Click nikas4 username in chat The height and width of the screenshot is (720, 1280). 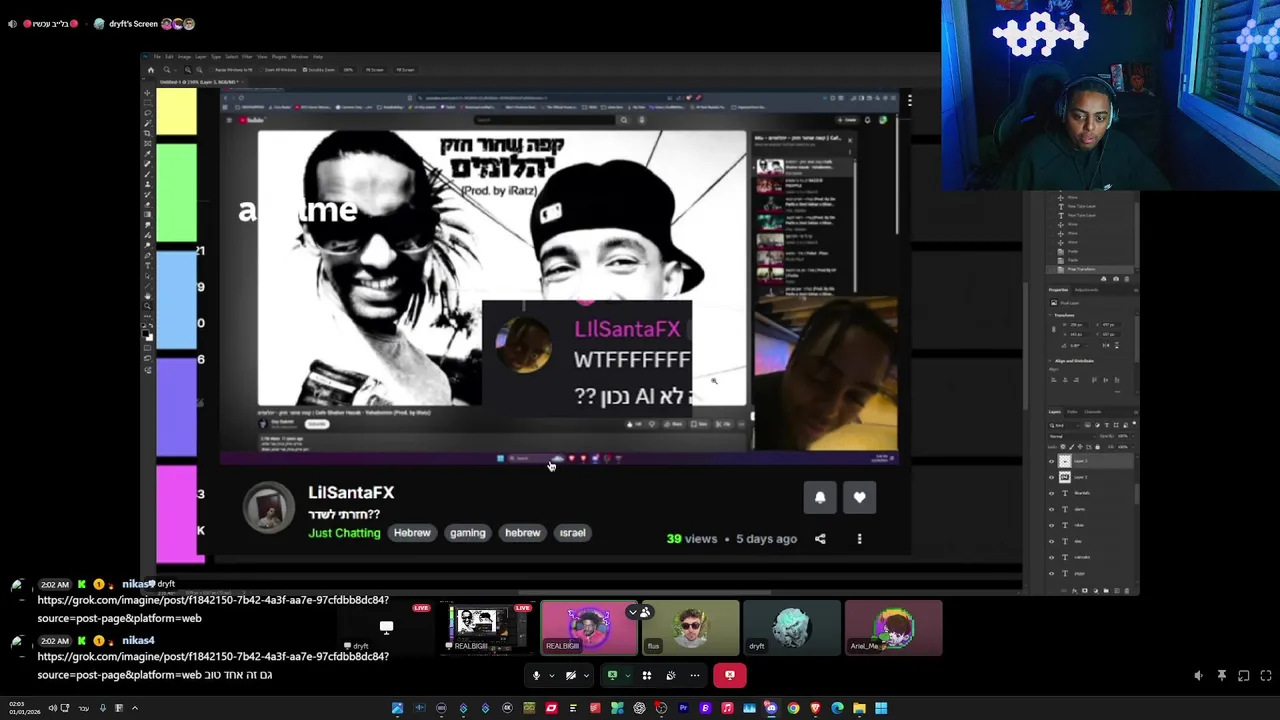(138, 640)
